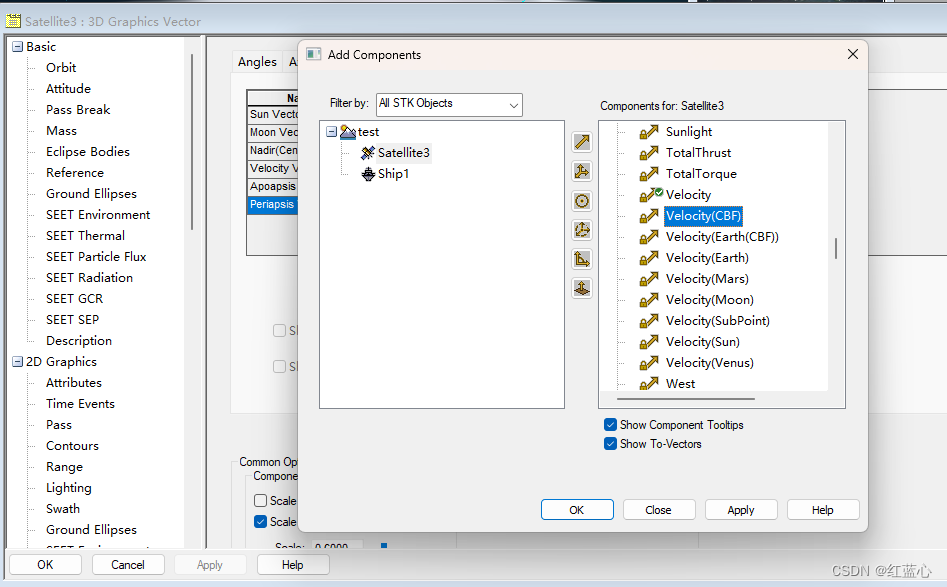Click the plane type filter icon
947x587 pixels.
pos(582,288)
